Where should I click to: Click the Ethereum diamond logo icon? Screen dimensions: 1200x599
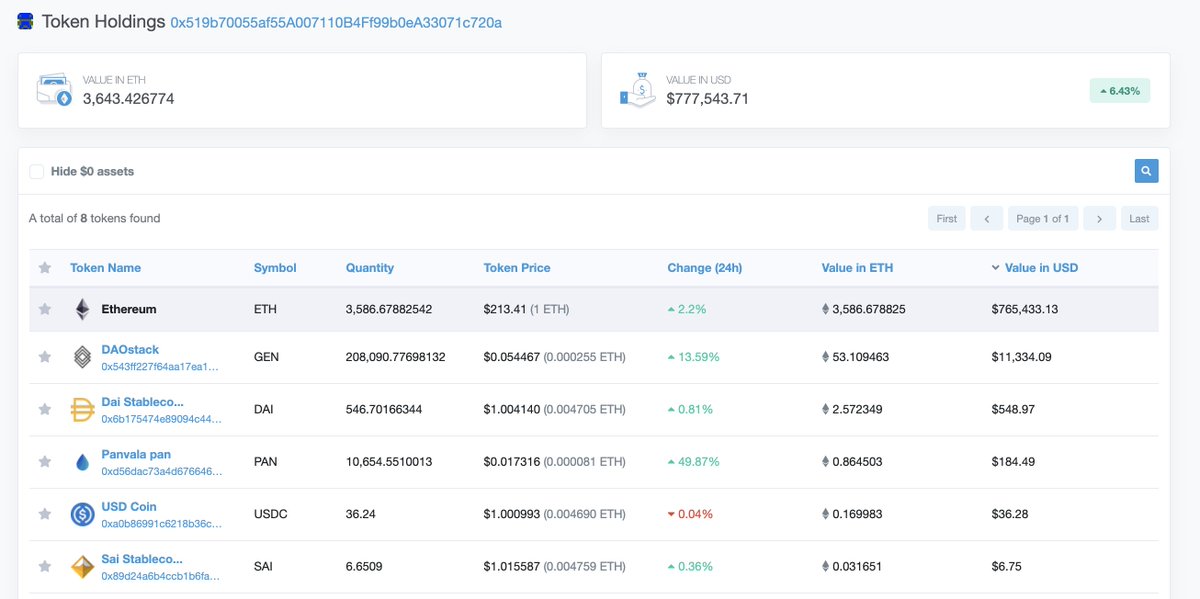(82, 309)
